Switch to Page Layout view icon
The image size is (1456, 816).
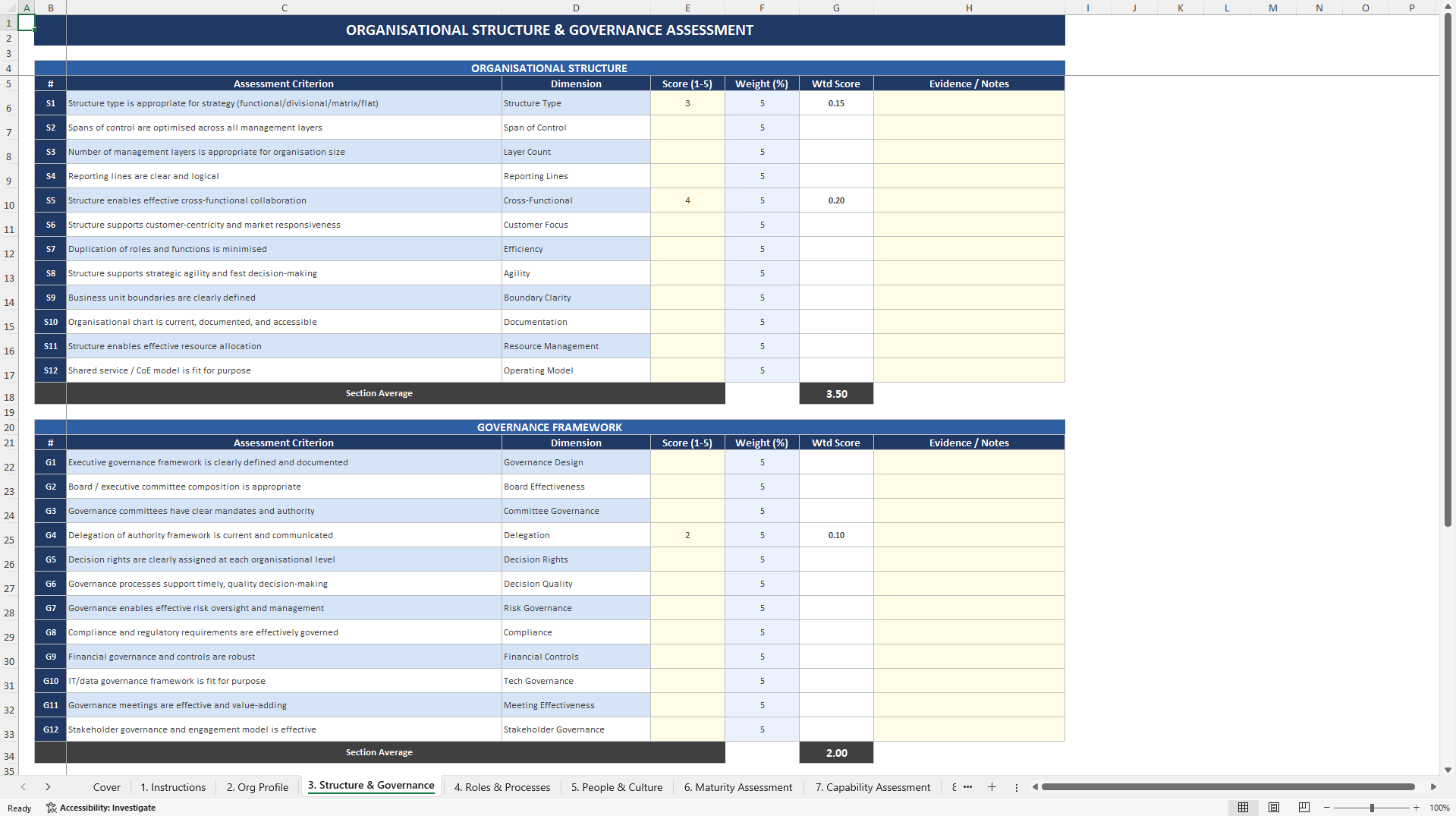point(1274,808)
